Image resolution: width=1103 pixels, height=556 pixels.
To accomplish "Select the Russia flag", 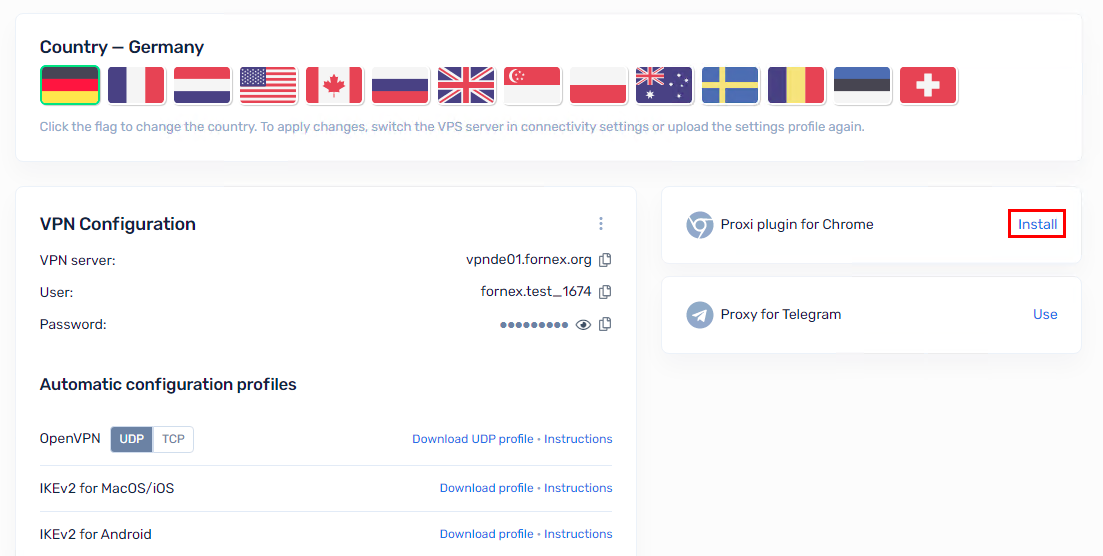I will pos(400,85).
